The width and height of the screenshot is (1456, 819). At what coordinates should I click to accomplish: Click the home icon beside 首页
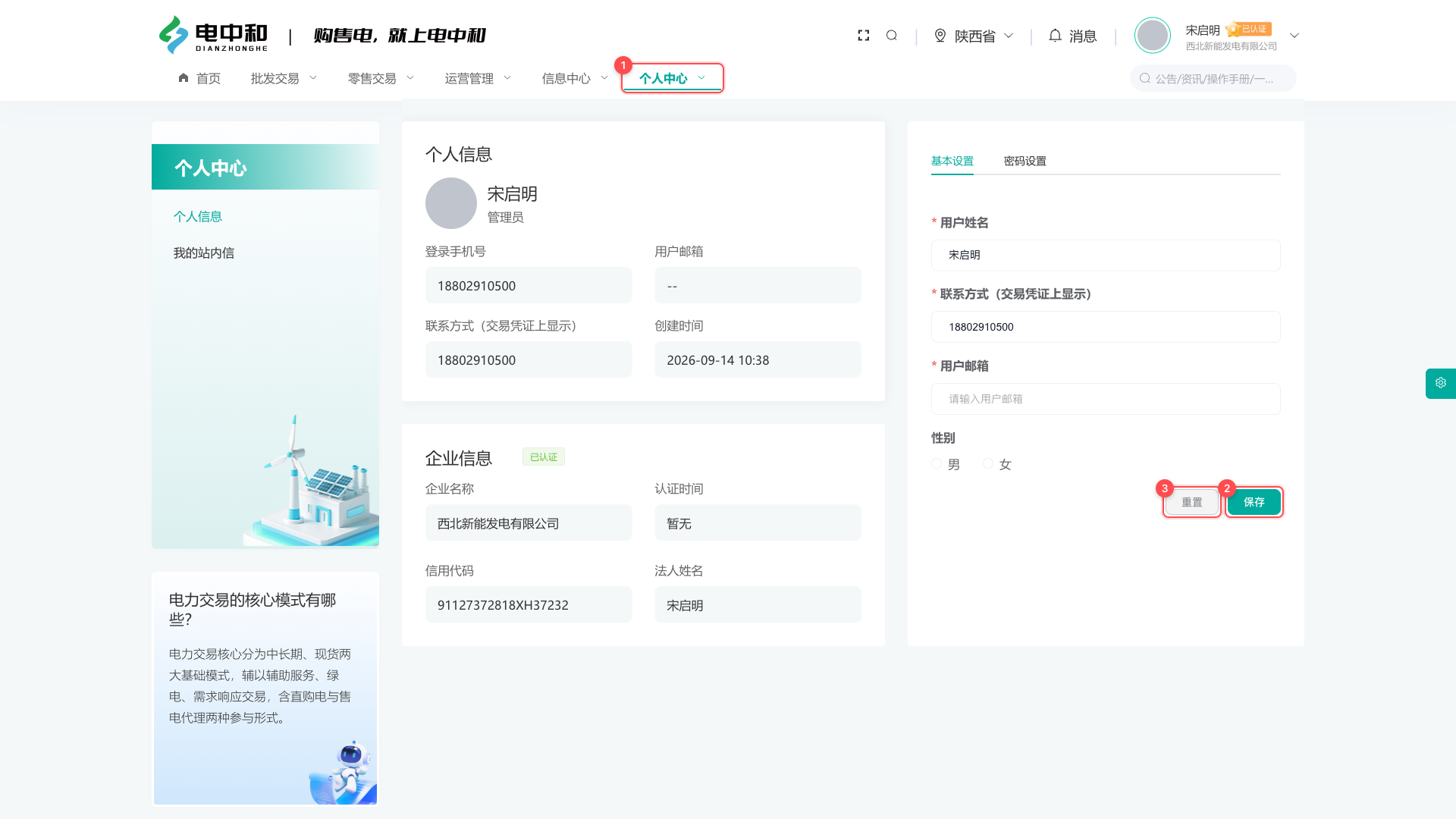184,78
